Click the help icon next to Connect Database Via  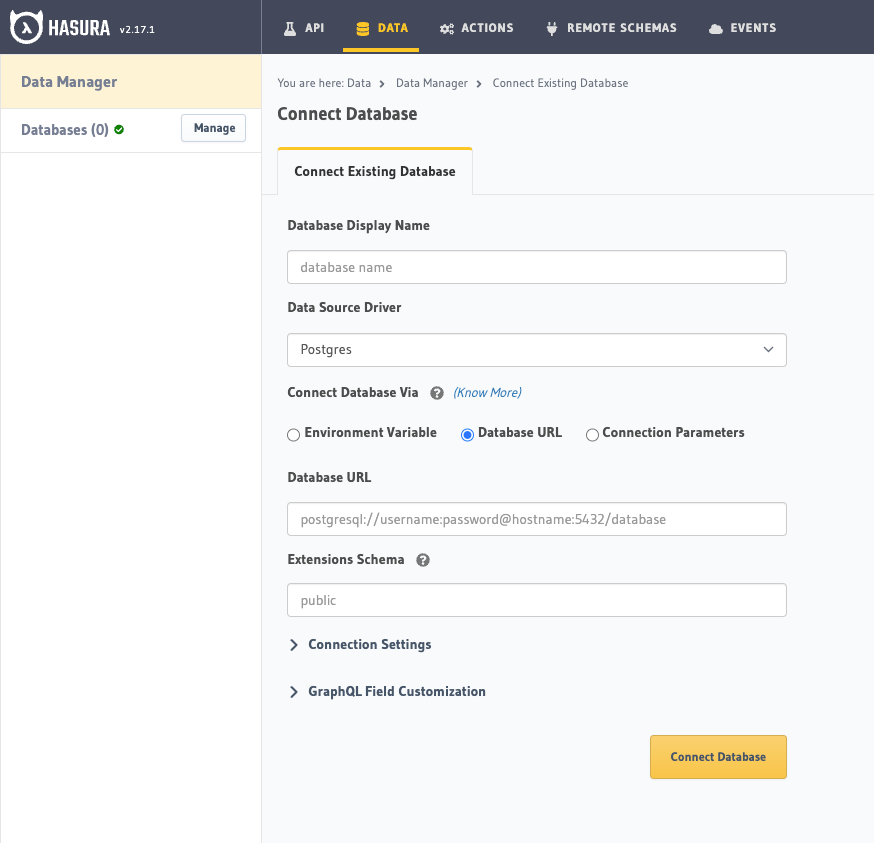point(437,393)
